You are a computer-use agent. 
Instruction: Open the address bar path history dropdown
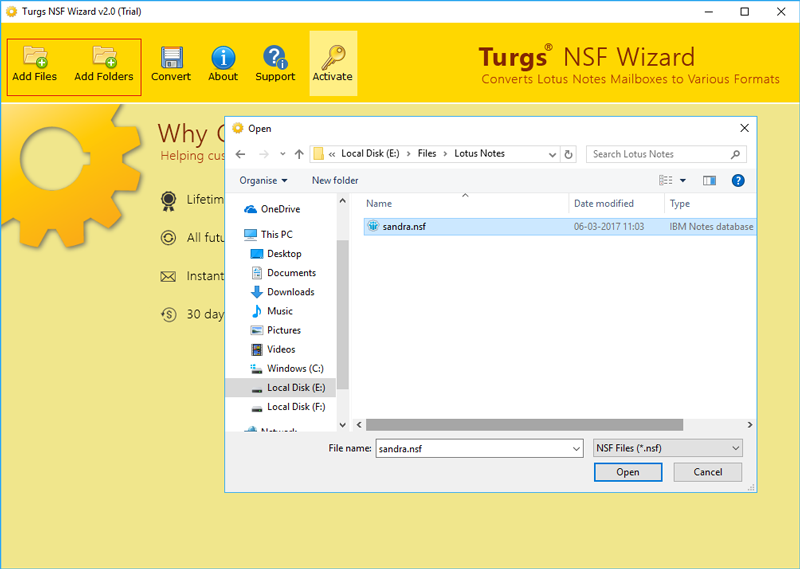(x=552, y=154)
